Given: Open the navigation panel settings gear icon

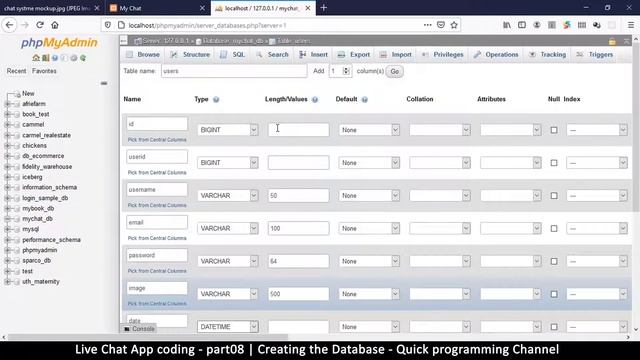Looking at the screenshot, I should (74, 58).
